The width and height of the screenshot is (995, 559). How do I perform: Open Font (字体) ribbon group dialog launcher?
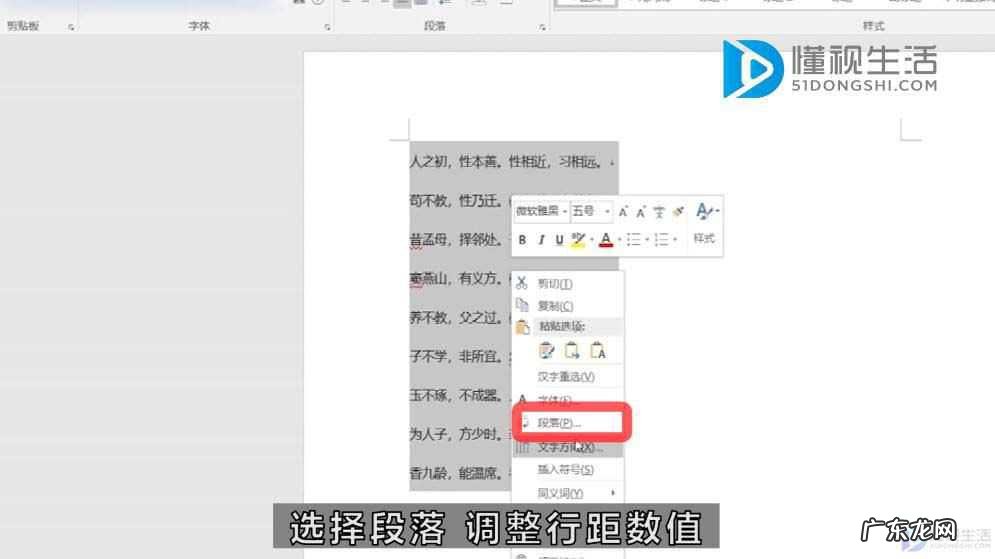pyautogui.click(x=327, y=27)
